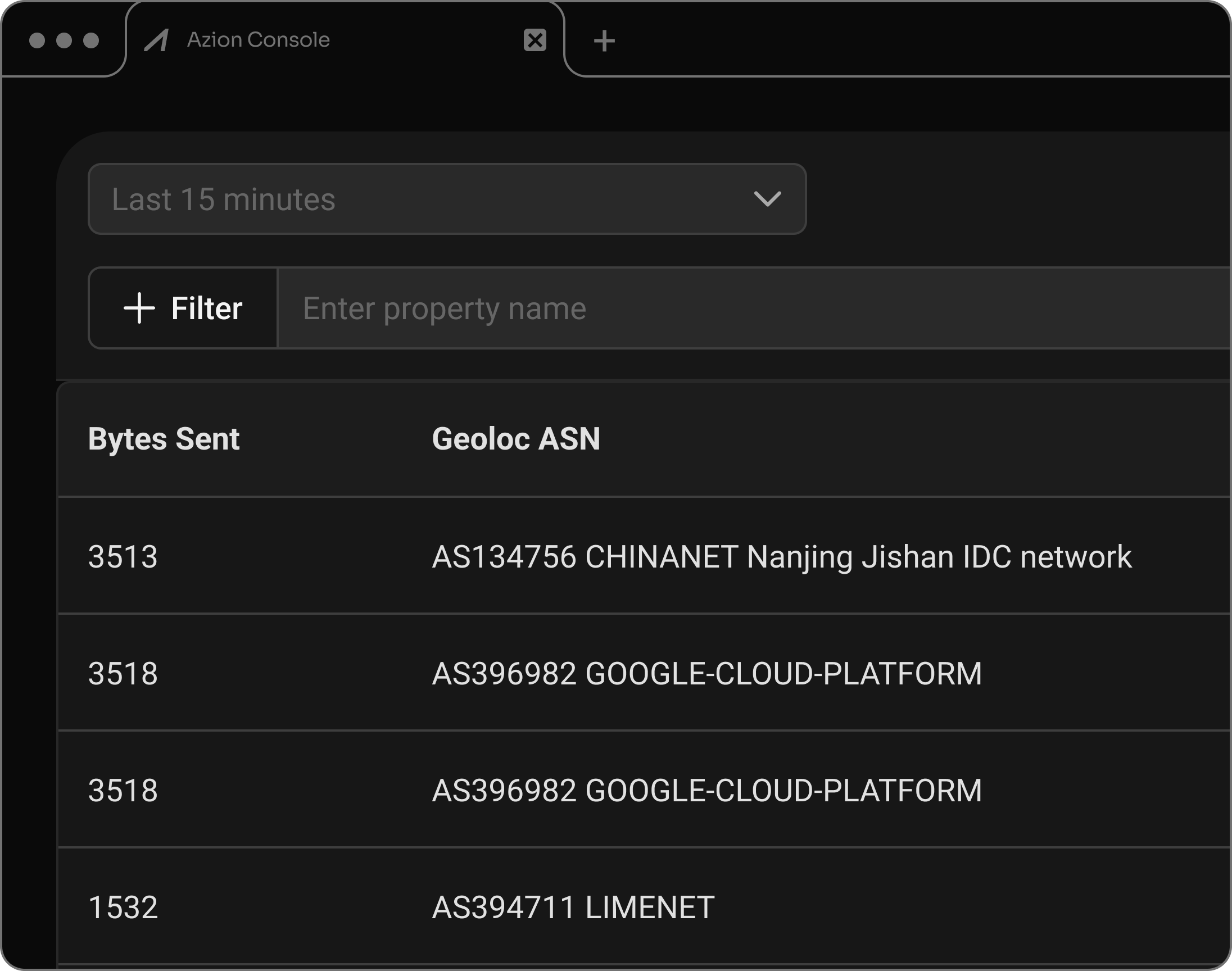The image size is (1232, 971).
Task: Select second AS396982 GOOGLE-CLOUD-PLATFORM row
Action: click(706, 790)
